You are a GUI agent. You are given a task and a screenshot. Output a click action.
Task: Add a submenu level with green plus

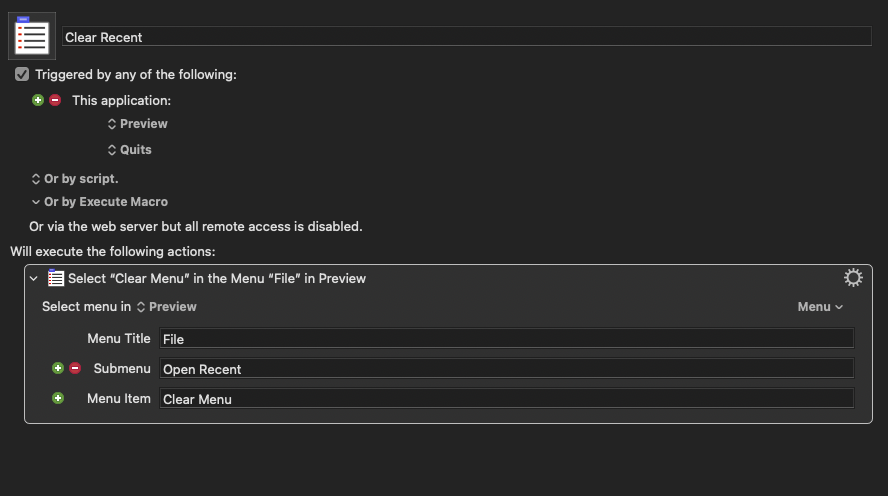[x=58, y=369]
